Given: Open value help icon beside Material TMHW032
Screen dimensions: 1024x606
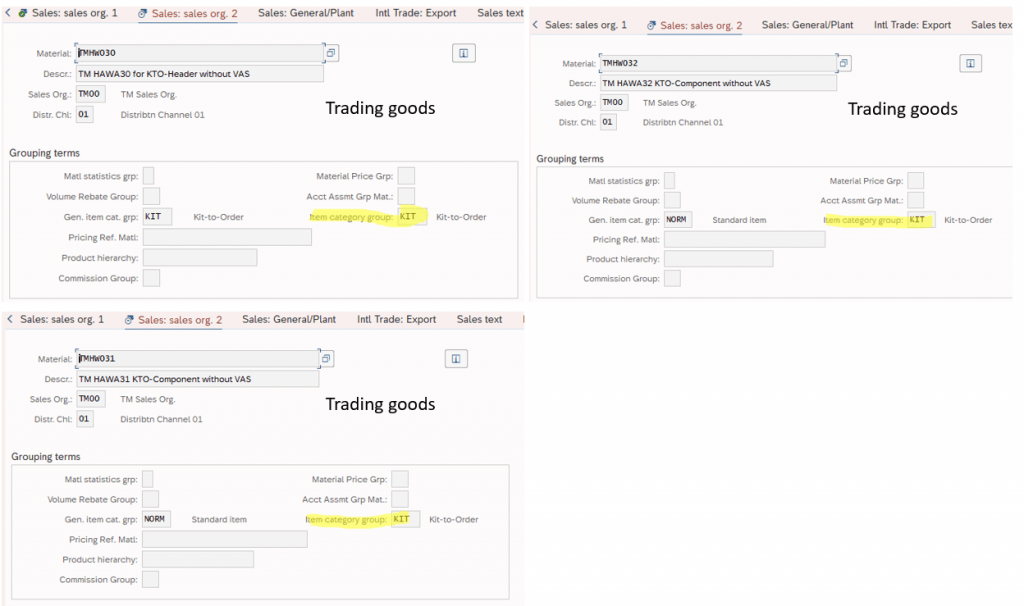Looking at the screenshot, I should coord(844,63).
